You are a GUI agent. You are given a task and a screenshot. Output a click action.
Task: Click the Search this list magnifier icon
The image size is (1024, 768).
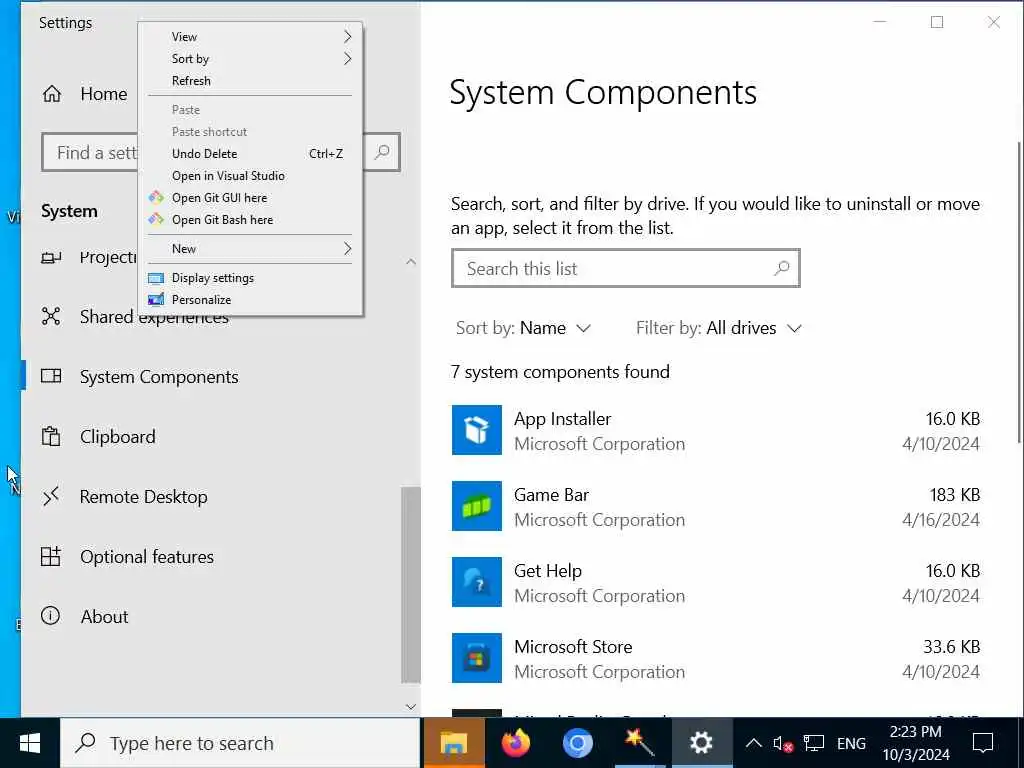[x=782, y=268]
